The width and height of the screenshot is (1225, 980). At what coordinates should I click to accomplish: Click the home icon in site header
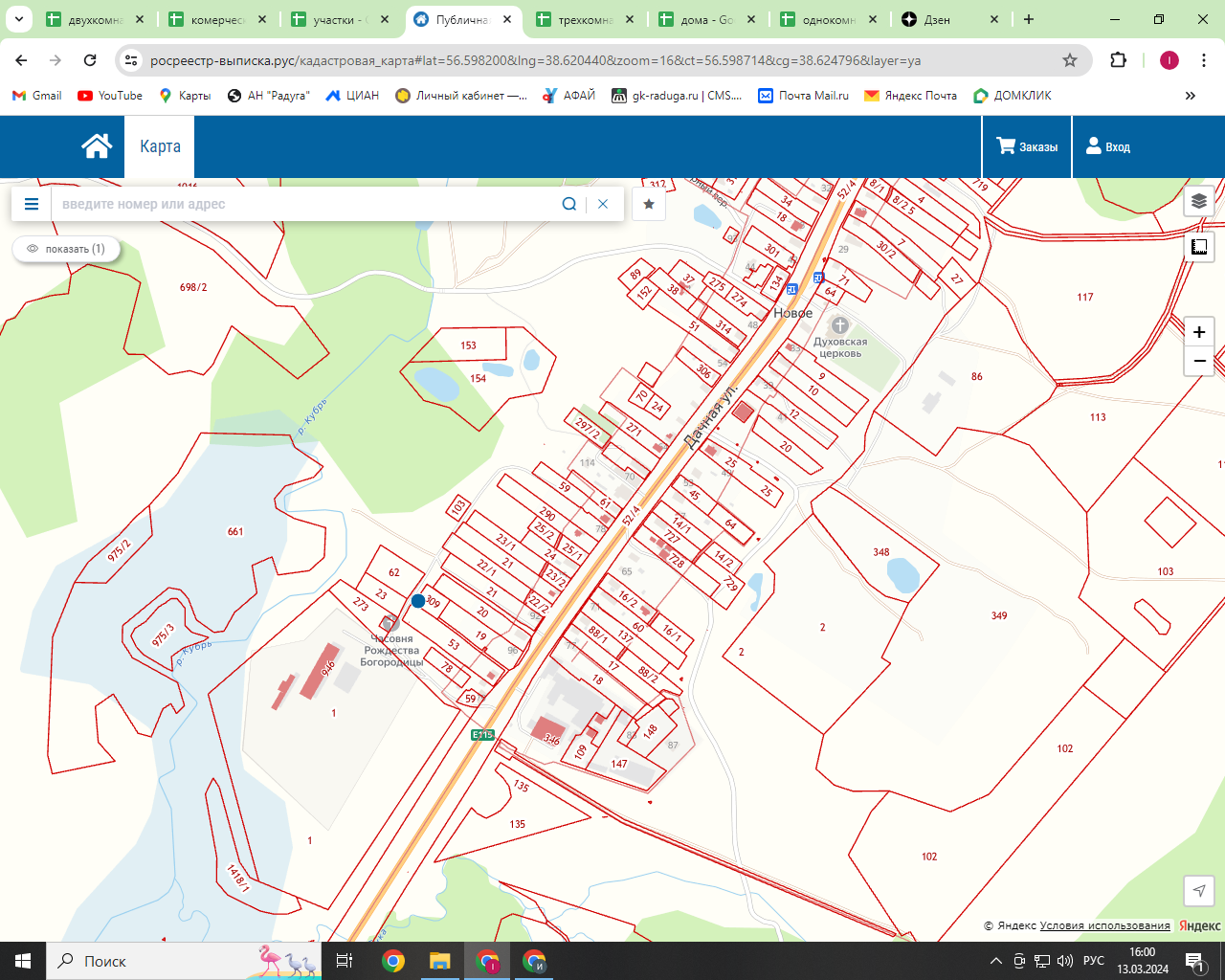pos(97,146)
